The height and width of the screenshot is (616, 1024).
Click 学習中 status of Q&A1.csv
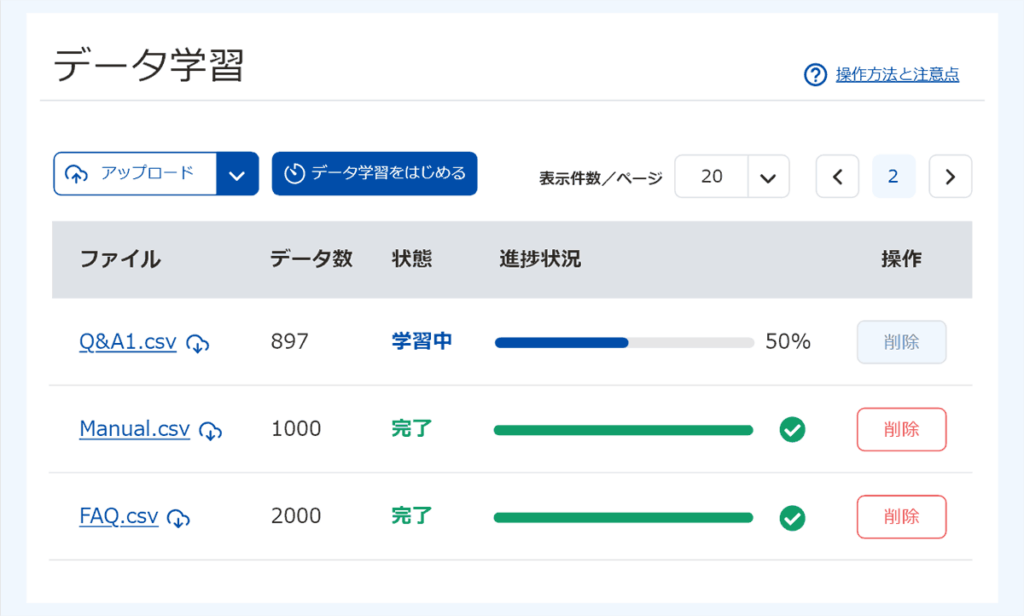coord(422,341)
